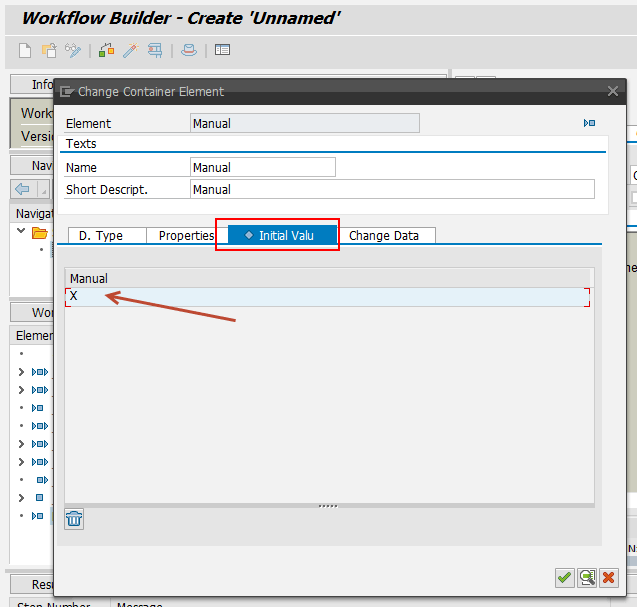Switch to the D. Type tab

tap(107, 236)
